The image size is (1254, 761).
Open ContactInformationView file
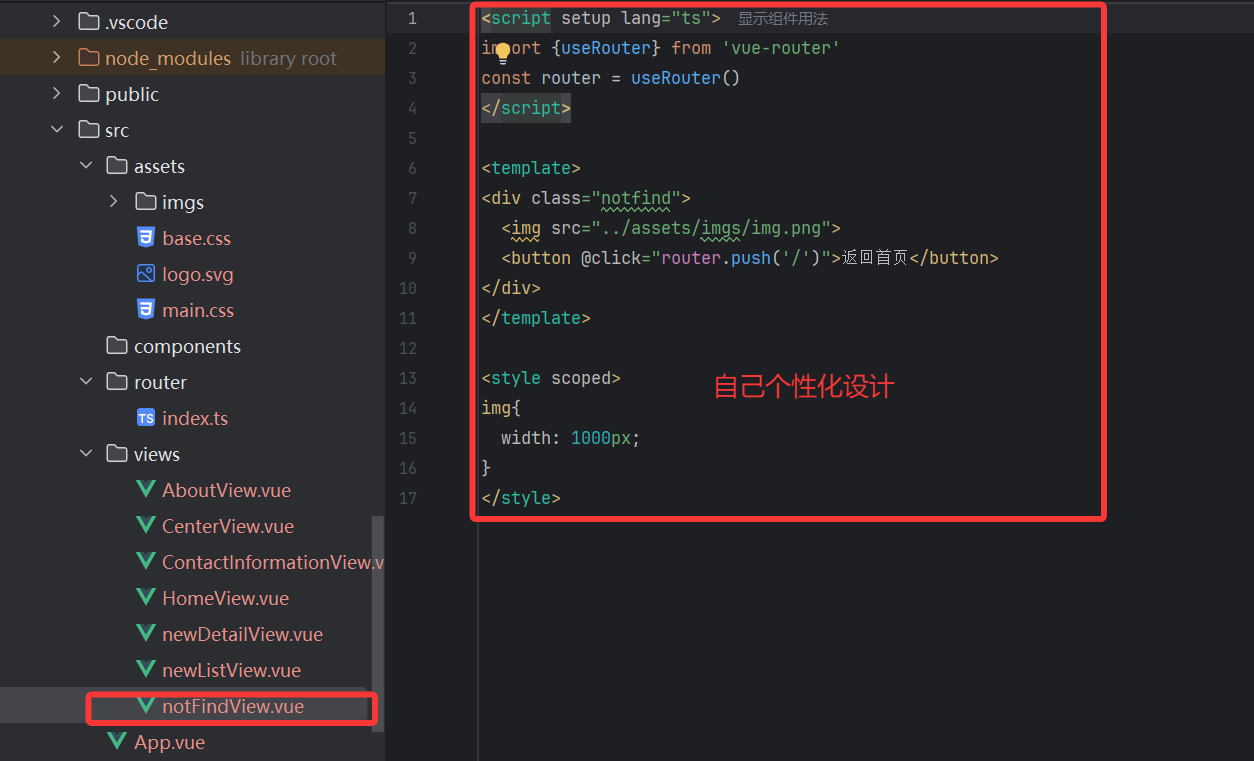pyautogui.click(x=273, y=562)
